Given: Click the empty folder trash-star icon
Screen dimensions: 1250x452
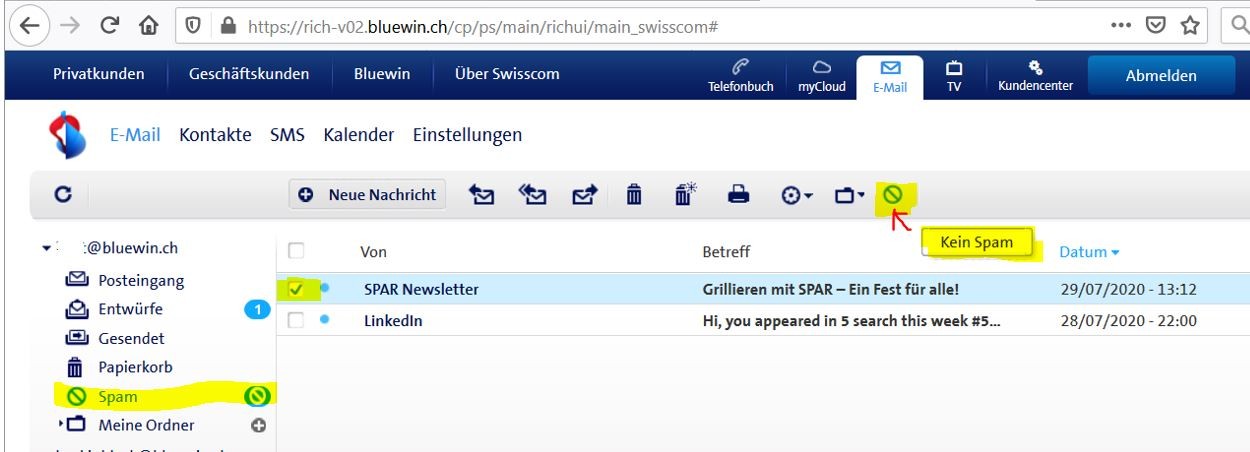Looking at the screenshot, I should (x=686, y=195).
